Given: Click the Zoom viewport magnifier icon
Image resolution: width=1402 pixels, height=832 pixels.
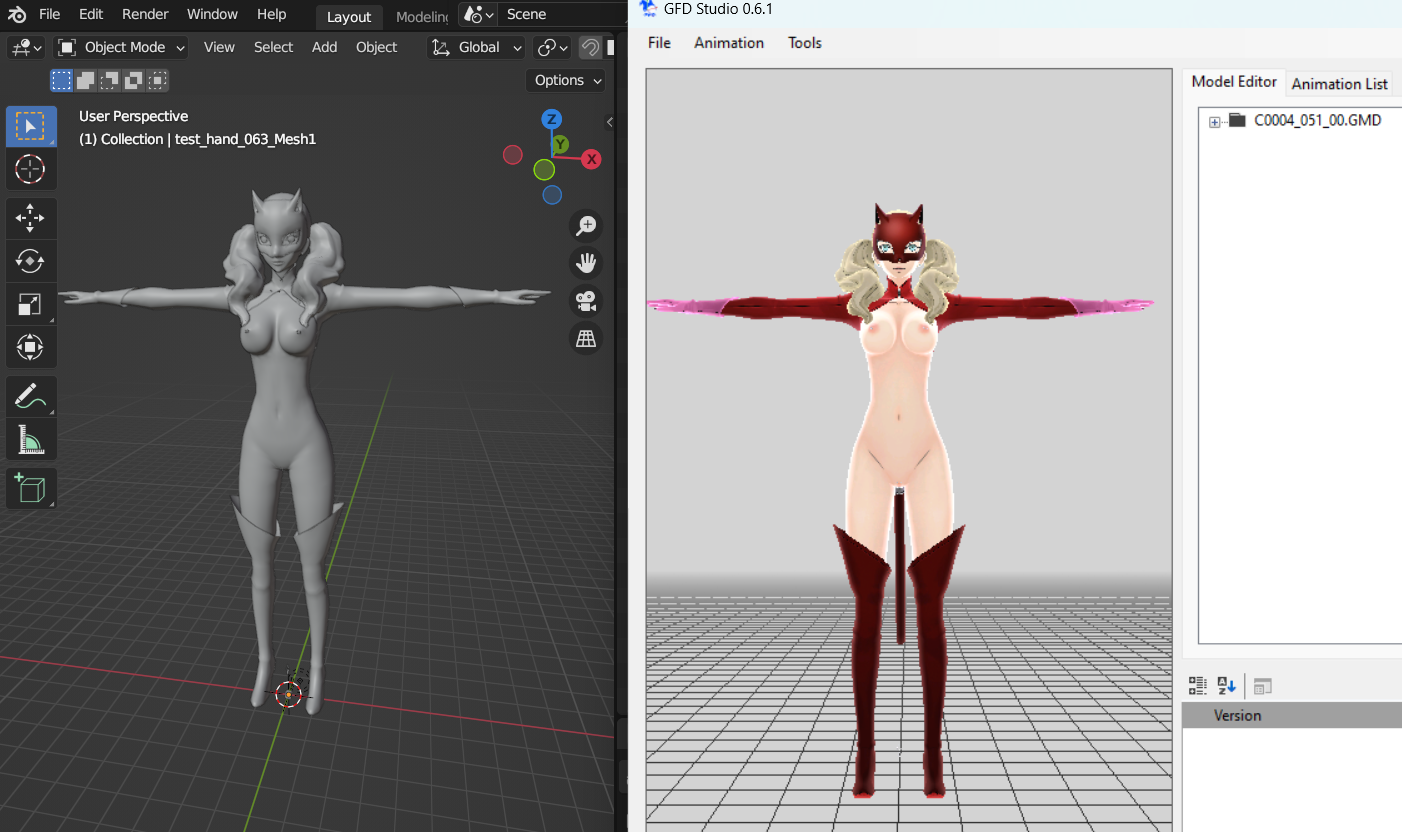Looking at the screenshot, I should 585,226.
